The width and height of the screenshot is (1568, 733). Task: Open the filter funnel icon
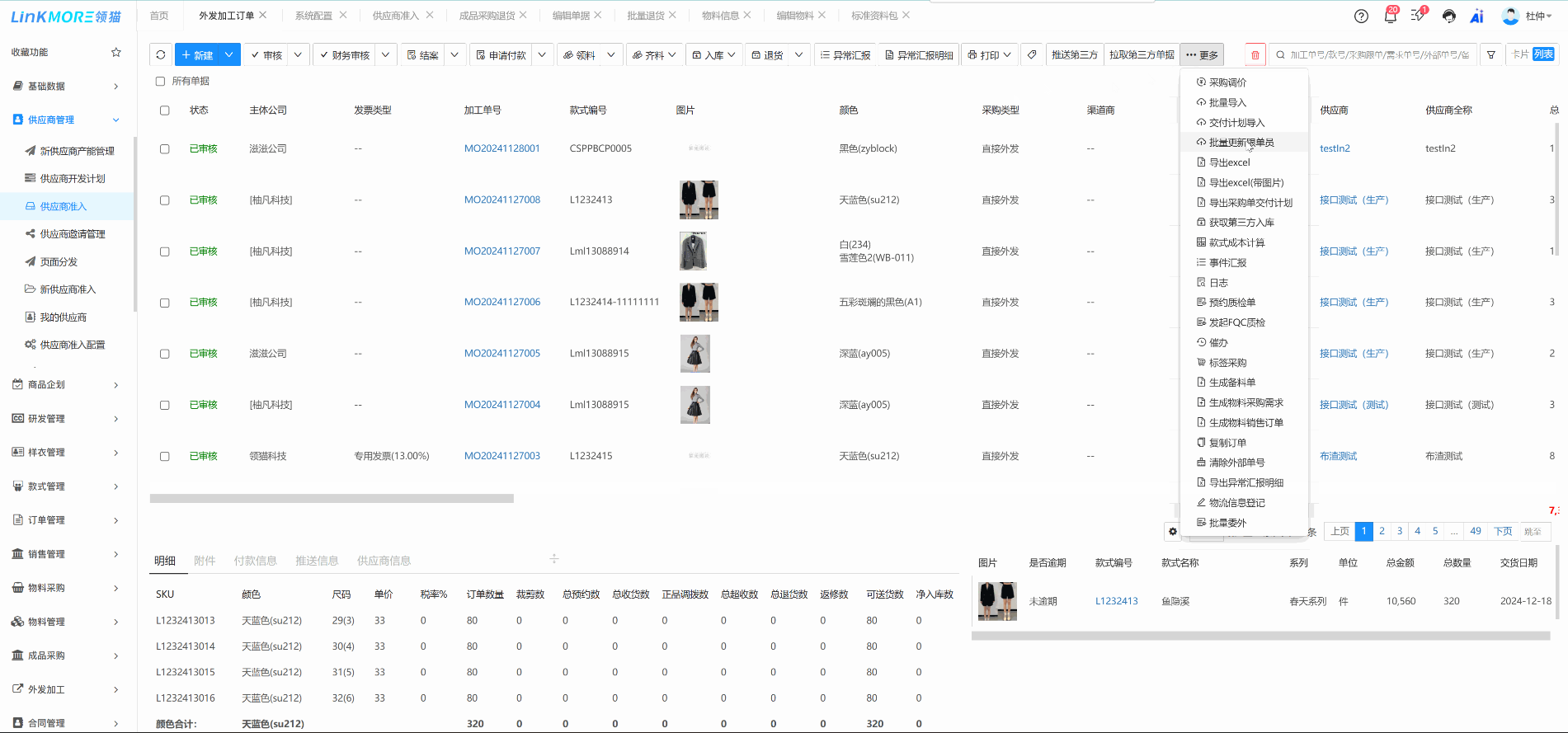(1490, 54)
